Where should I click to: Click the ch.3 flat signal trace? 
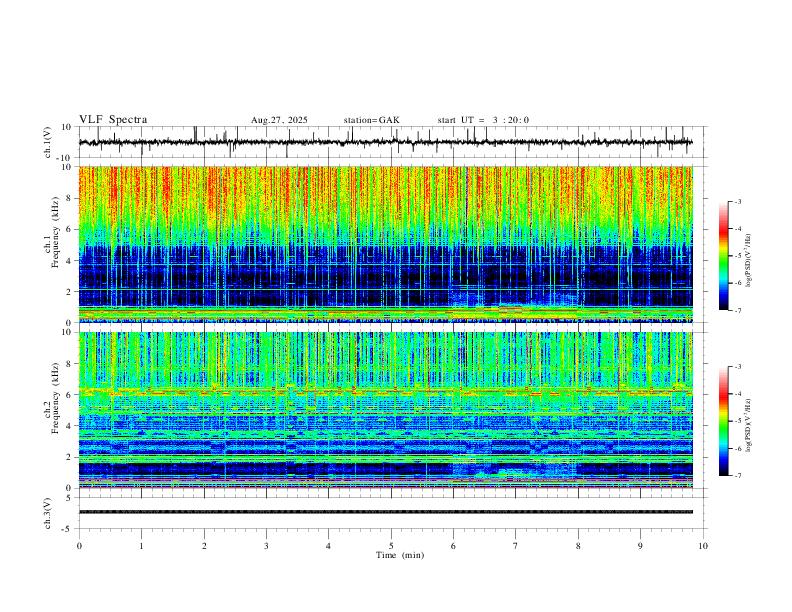coord(386,512)
